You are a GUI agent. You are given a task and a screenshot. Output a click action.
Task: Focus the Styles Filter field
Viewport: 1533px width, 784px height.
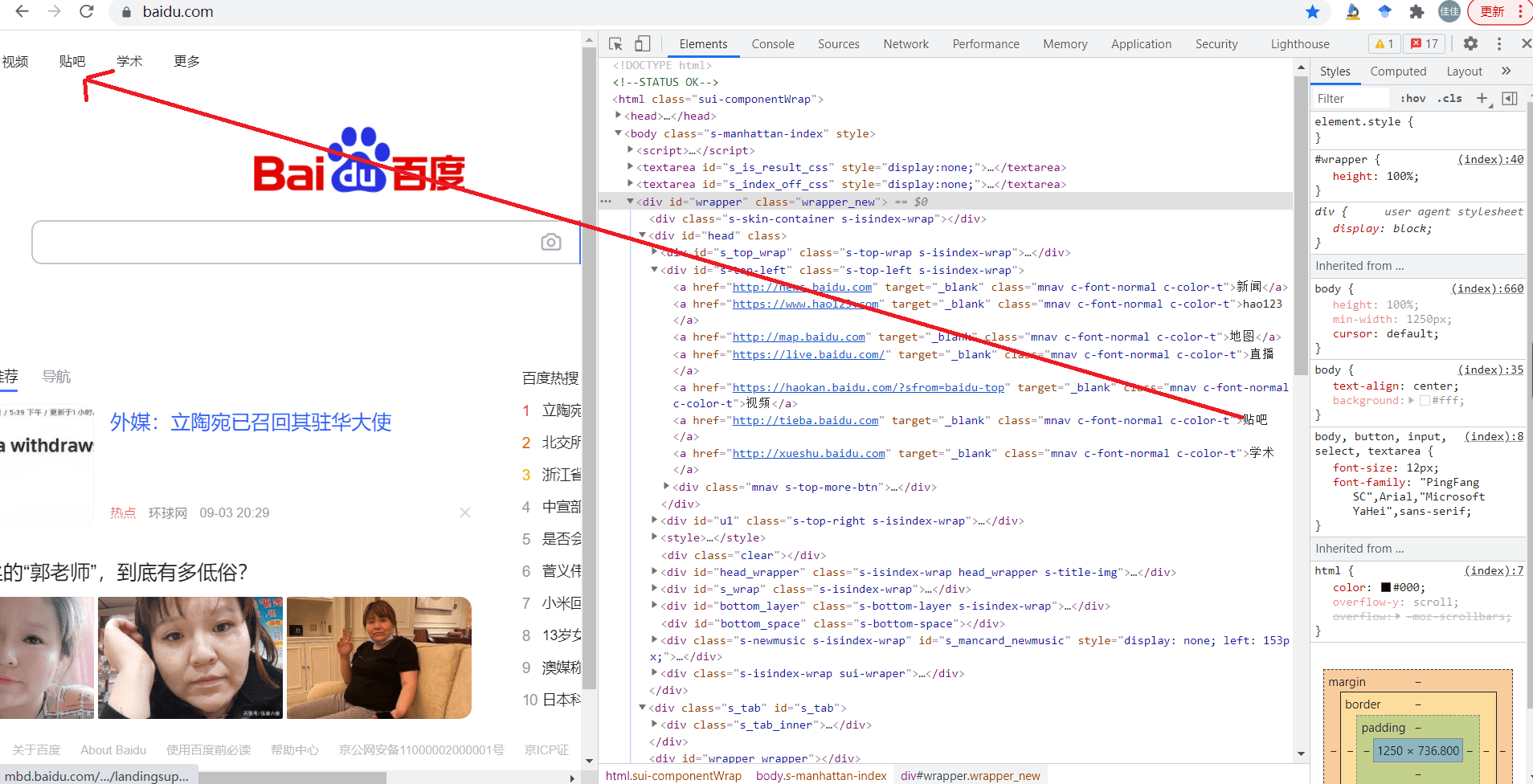pos(1350,98)
